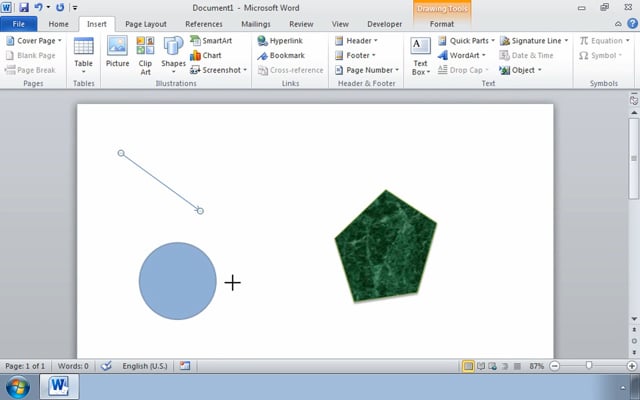This screenshot has width=640, height=400.
Task: Open the Format tab under Drawing Tools
Action: pos(441,23)
